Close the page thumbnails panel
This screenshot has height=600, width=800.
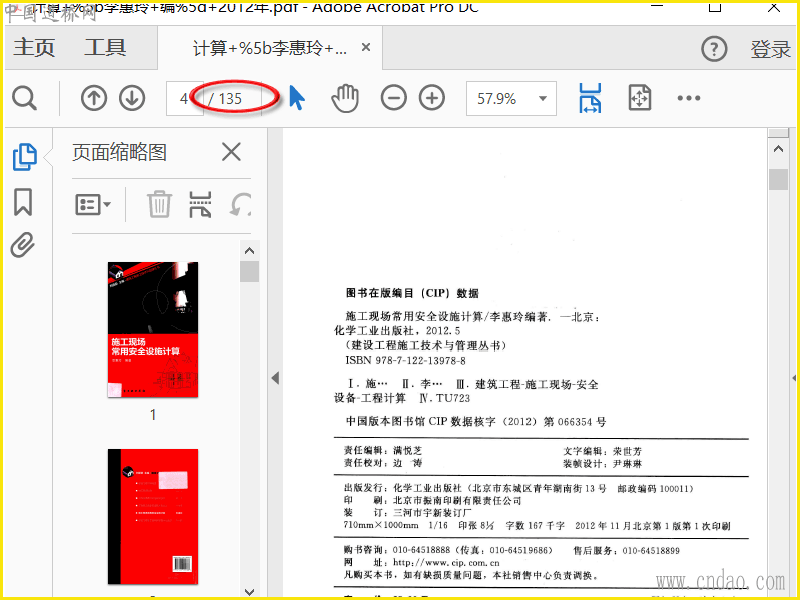click(x=231, y=152)
